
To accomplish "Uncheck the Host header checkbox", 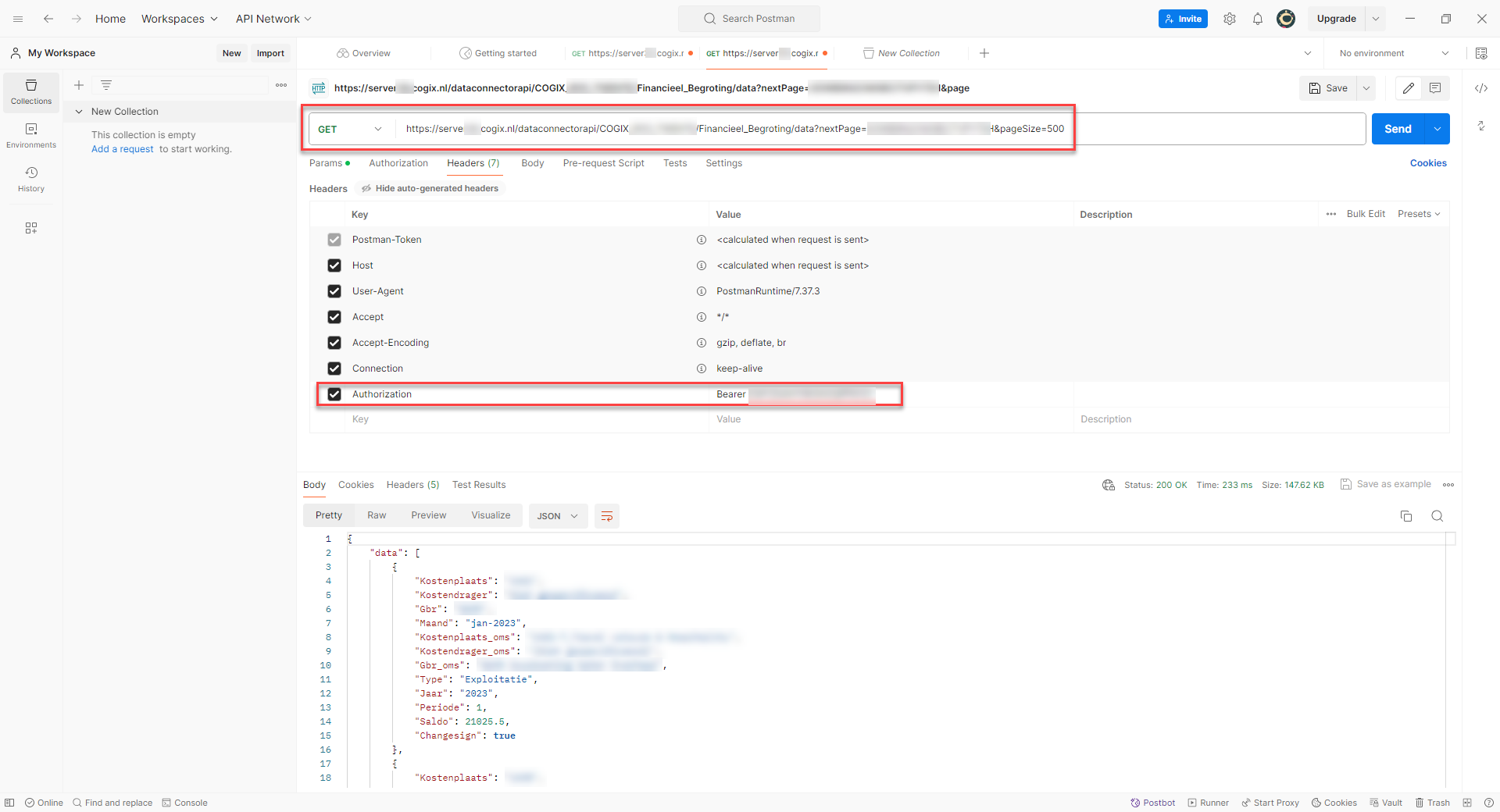I will (334, 265).
